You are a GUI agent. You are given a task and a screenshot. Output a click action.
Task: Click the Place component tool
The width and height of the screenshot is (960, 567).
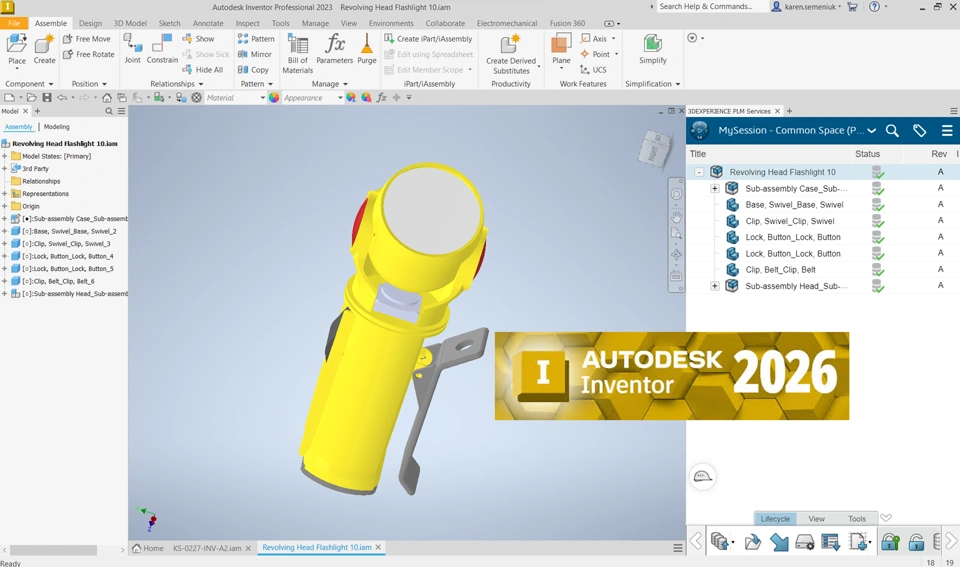click(17, 50)
